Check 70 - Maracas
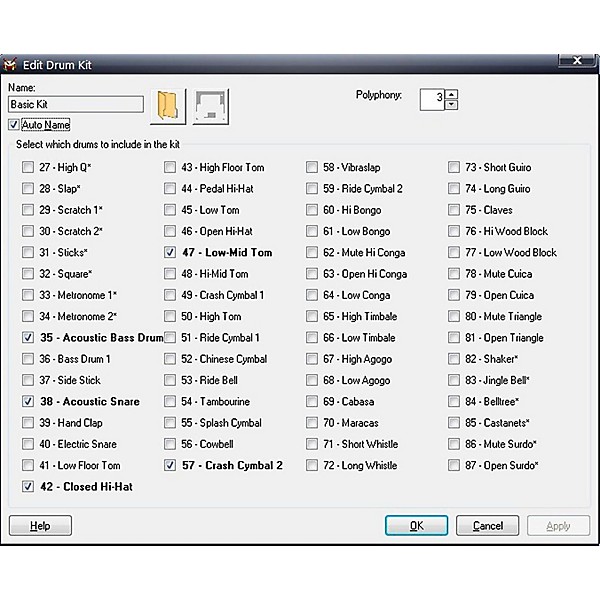The width and height of the screenshot is (600, 600). point(312,423)
